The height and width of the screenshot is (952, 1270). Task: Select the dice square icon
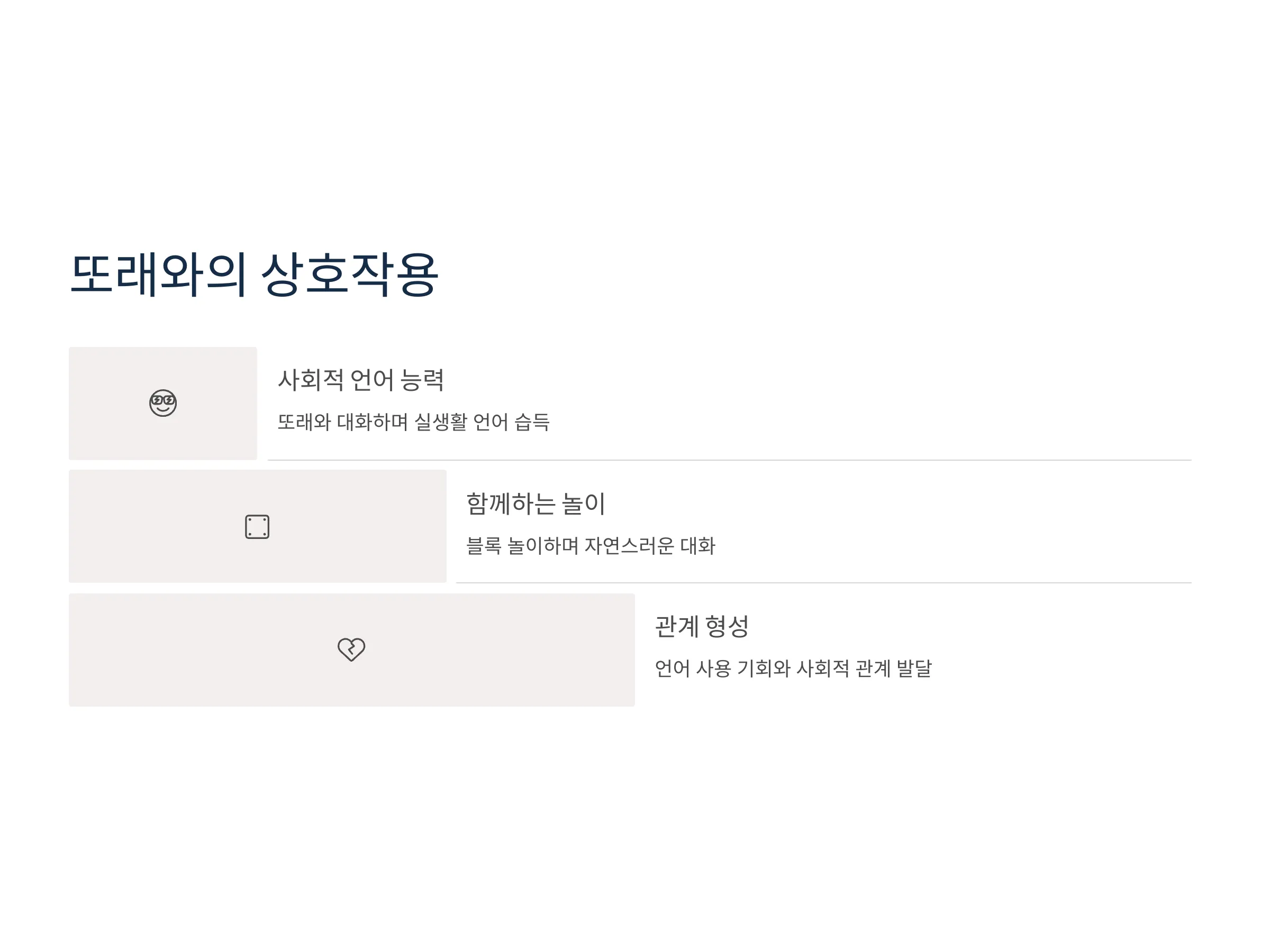coord(257,527)
